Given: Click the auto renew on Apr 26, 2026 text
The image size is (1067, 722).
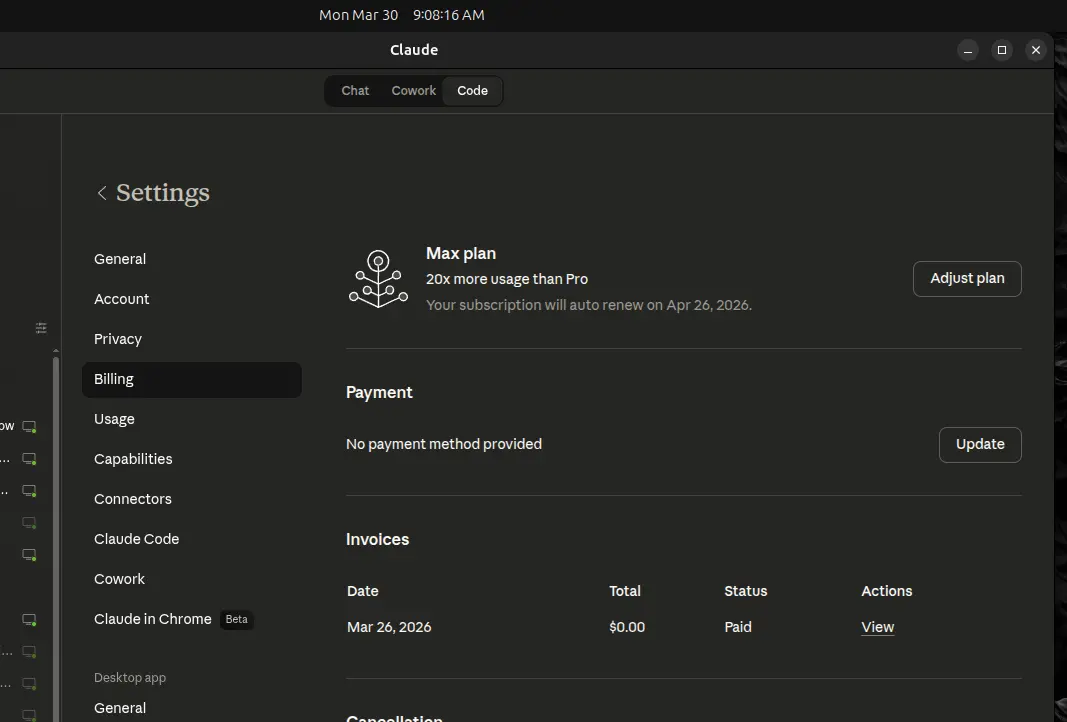Looking at the screenshot, I should click(589, 306).
